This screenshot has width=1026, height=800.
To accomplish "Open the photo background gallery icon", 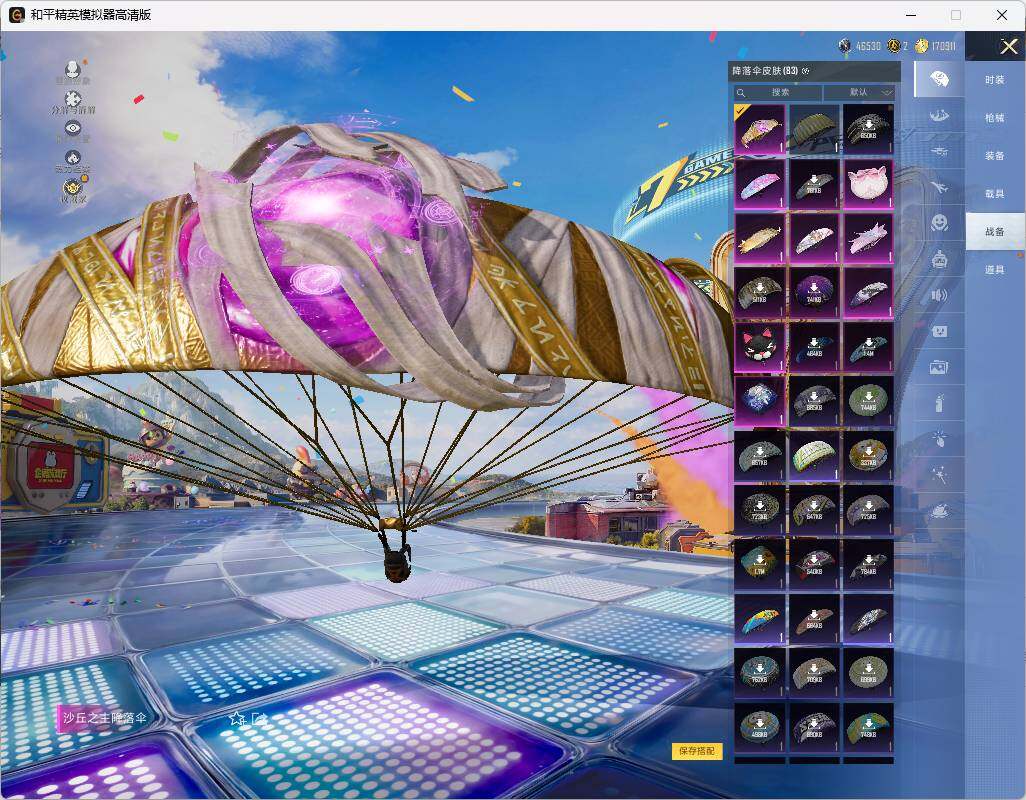I will coord(939,367).
